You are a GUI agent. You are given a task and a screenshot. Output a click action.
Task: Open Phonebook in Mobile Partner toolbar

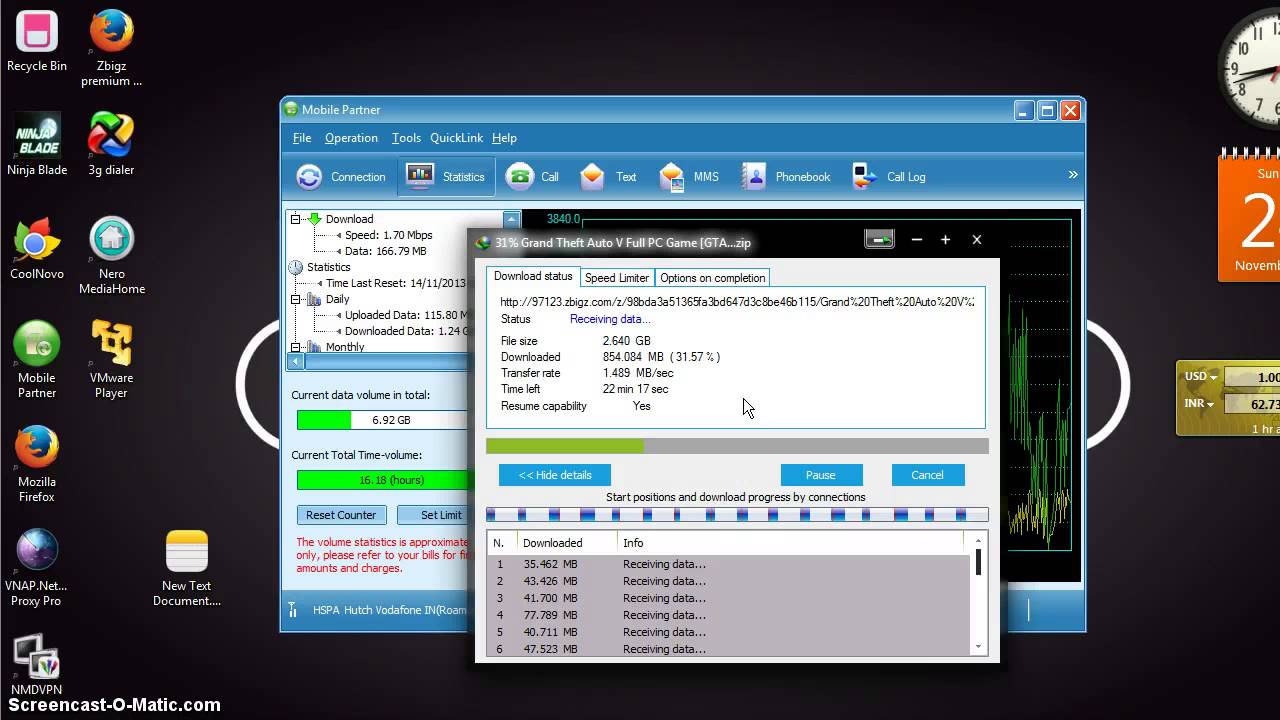tap(786, 177)
